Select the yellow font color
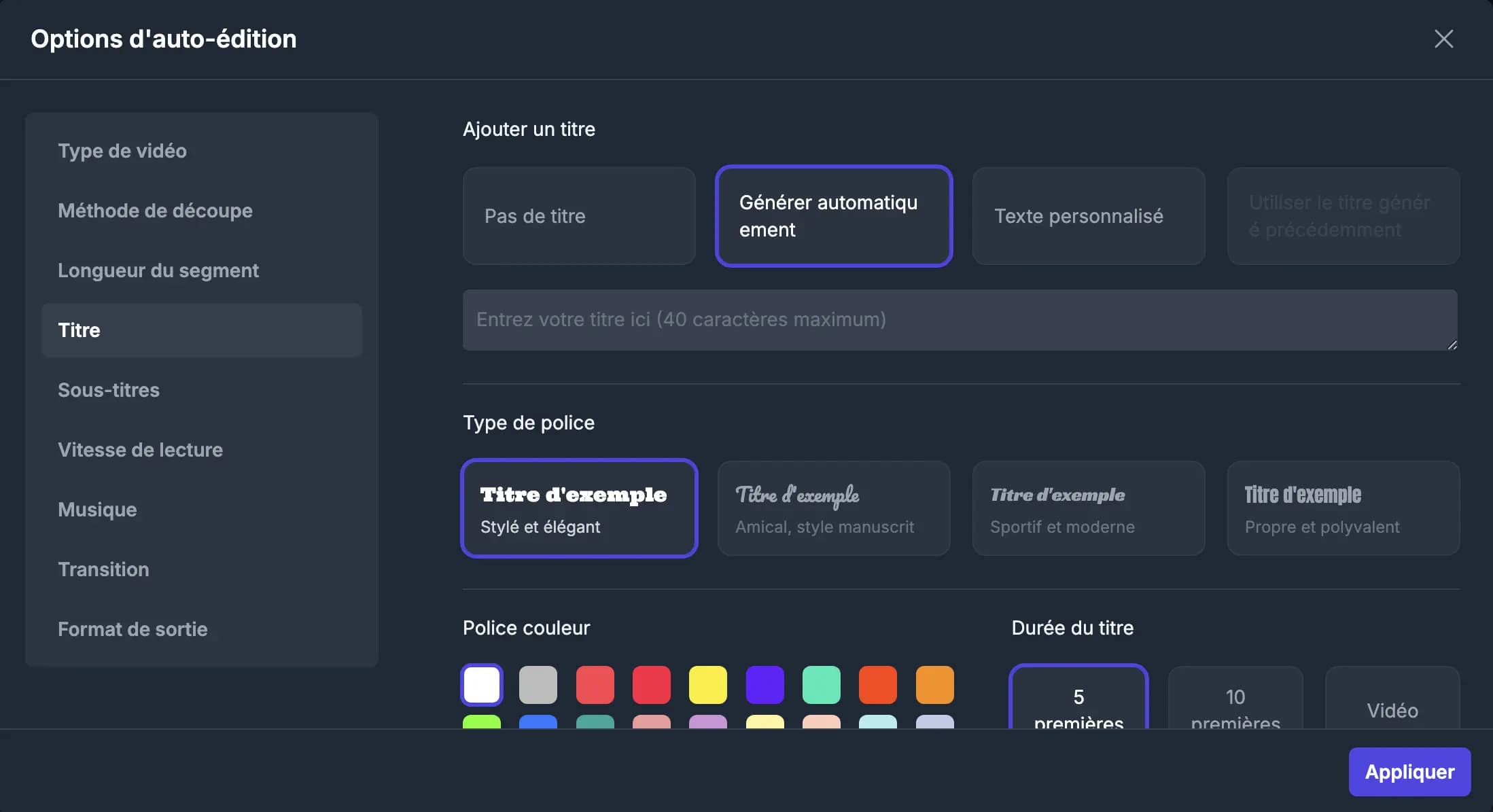This screenshot has height=812, width=1493. 708,684
